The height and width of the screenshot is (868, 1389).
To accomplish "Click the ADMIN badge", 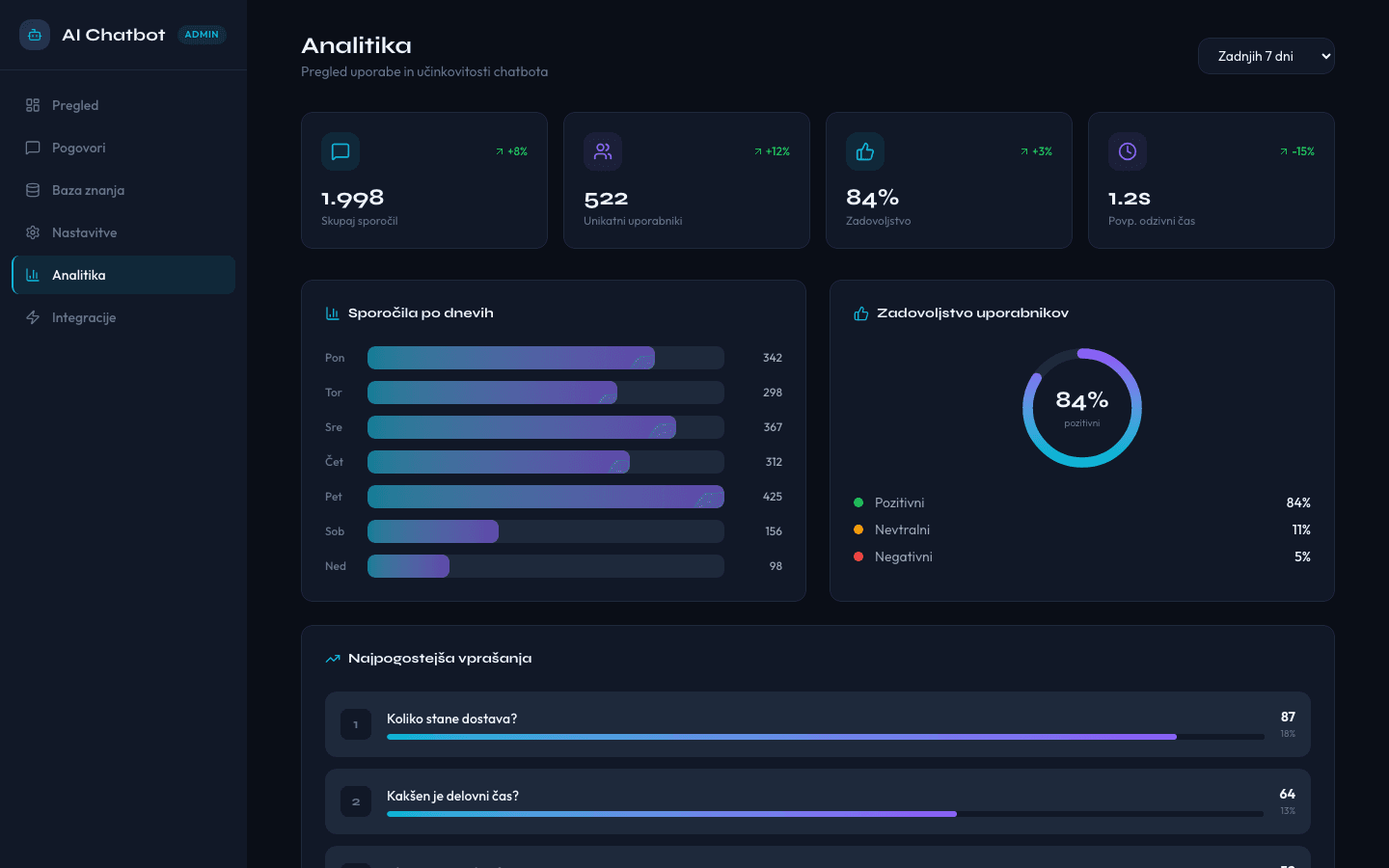I will [202, 35].
